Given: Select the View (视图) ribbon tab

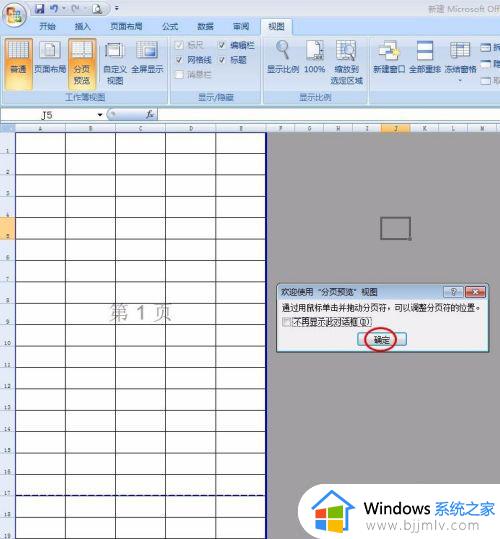Looking at the screenshot, I should click(276, 26).
